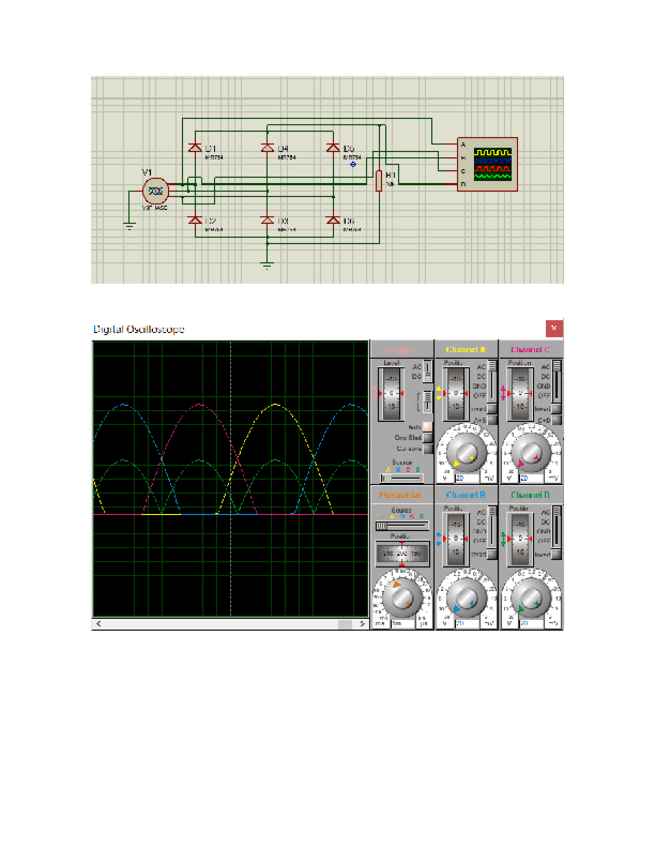Click the waveform display horizontal scrollbar
This screenshot has height=848, width=655.
[x=229, y=623]
